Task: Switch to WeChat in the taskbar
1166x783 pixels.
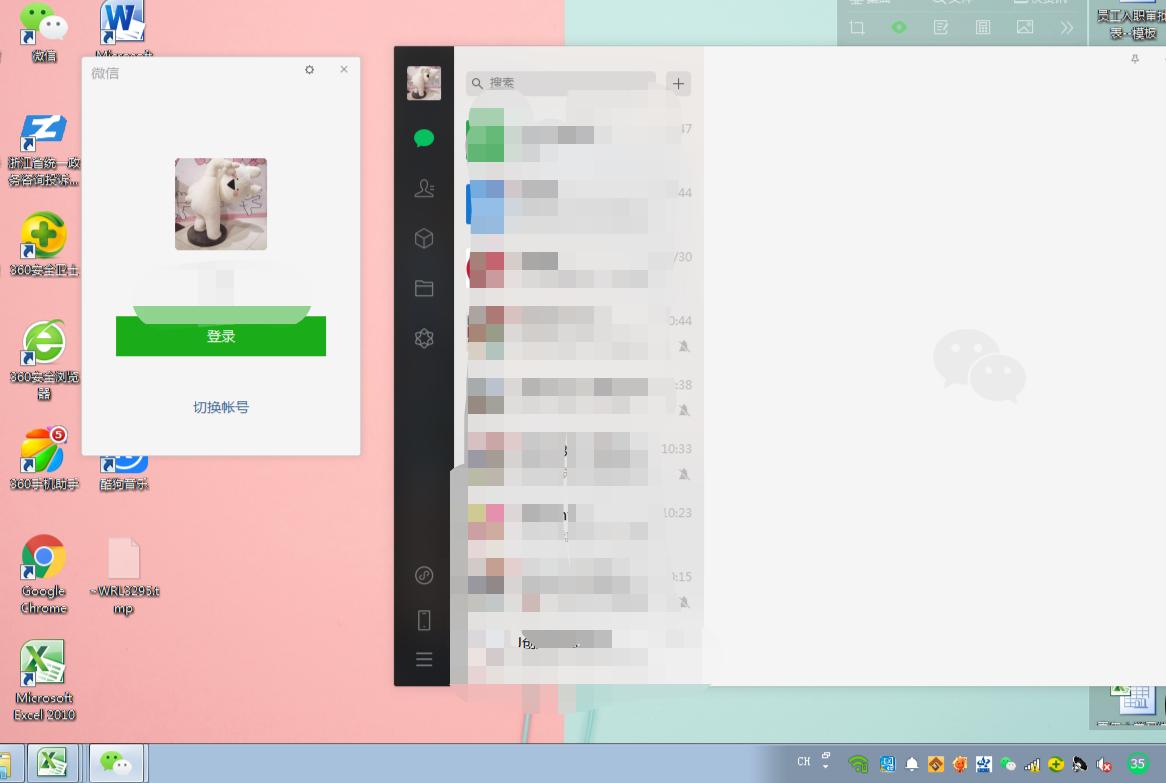Action: coord(117,764)
